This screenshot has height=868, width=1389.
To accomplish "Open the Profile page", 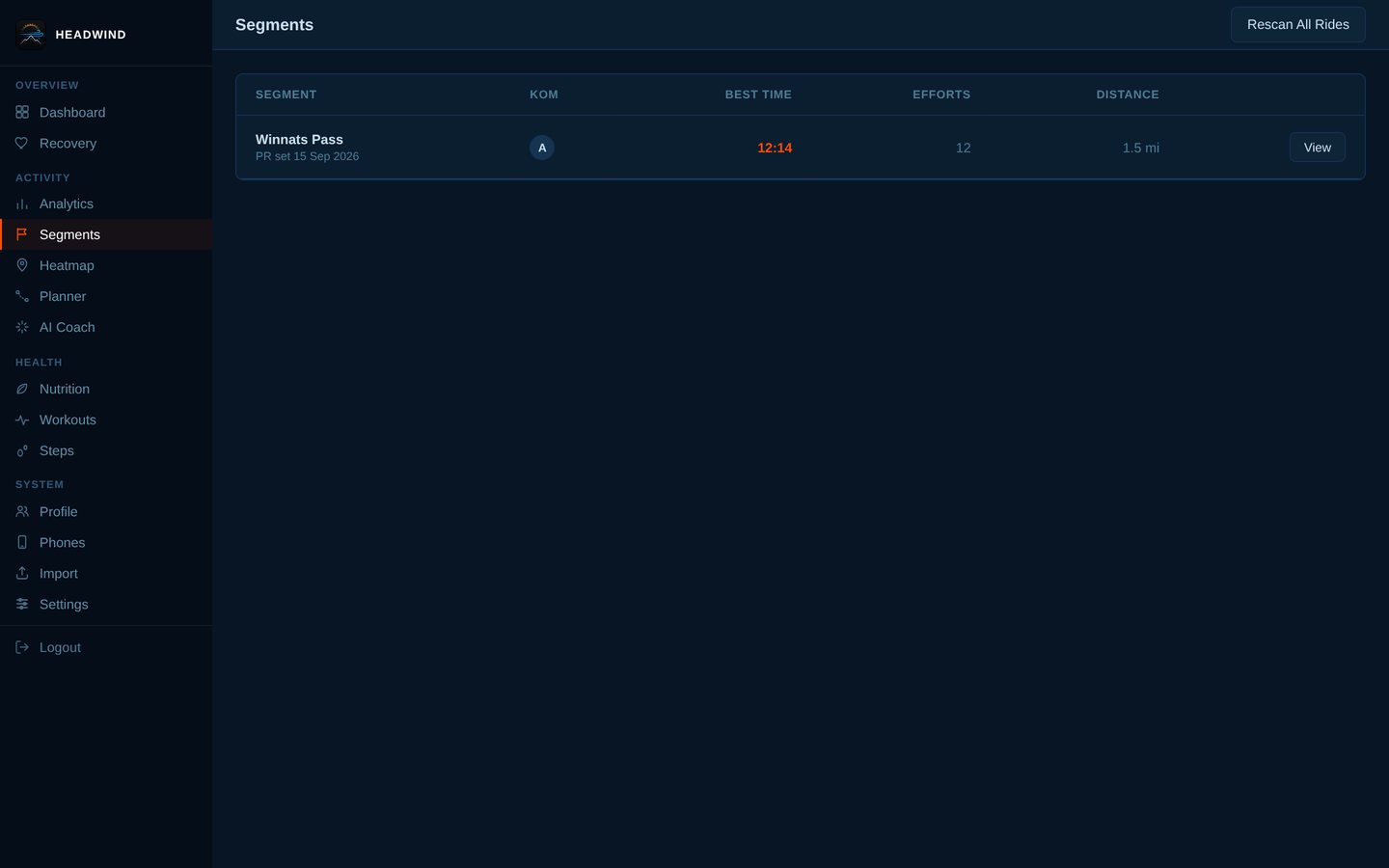I will 106,512.
